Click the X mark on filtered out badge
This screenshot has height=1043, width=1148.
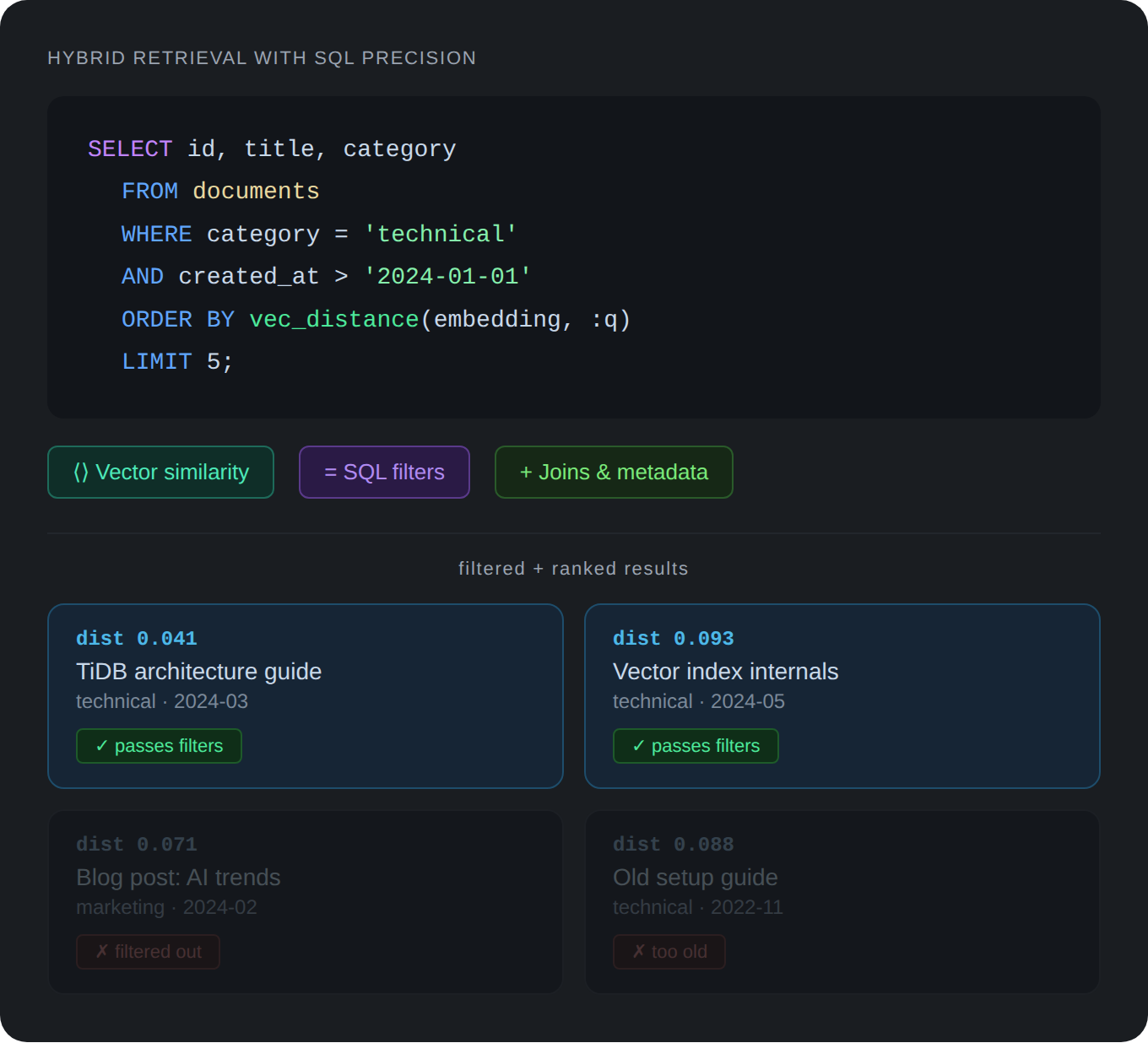102,952
